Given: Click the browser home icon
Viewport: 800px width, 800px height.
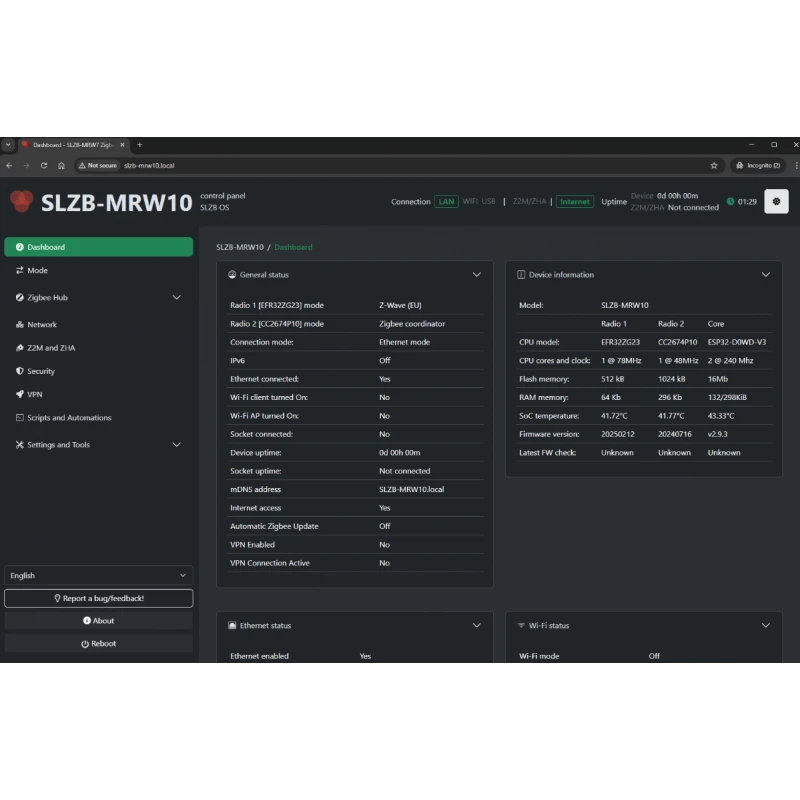Looking at the screenshot, I should [x=62, y=165].
